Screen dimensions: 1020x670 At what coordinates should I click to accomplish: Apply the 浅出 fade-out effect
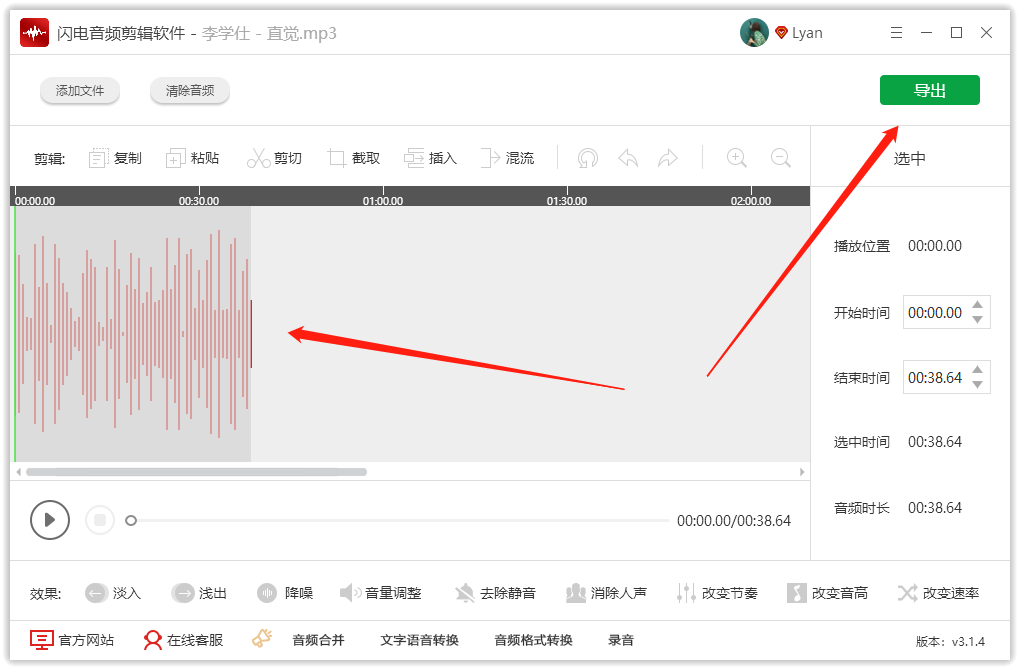click(x=199, y=593)
